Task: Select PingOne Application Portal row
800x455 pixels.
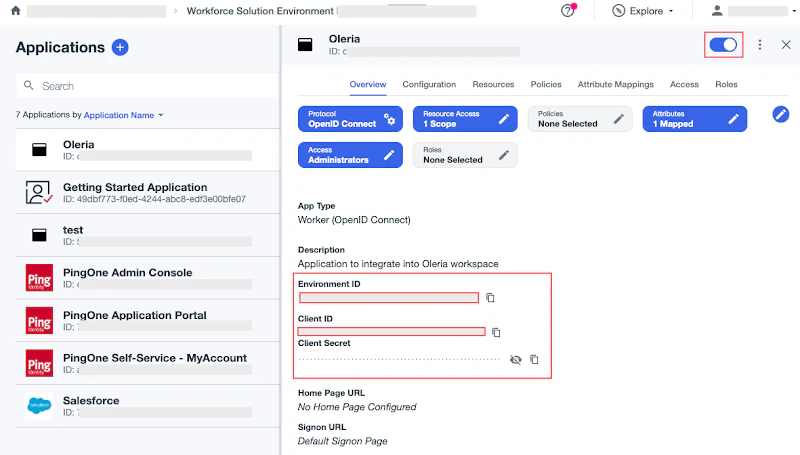Action: [x=148, y=320]
